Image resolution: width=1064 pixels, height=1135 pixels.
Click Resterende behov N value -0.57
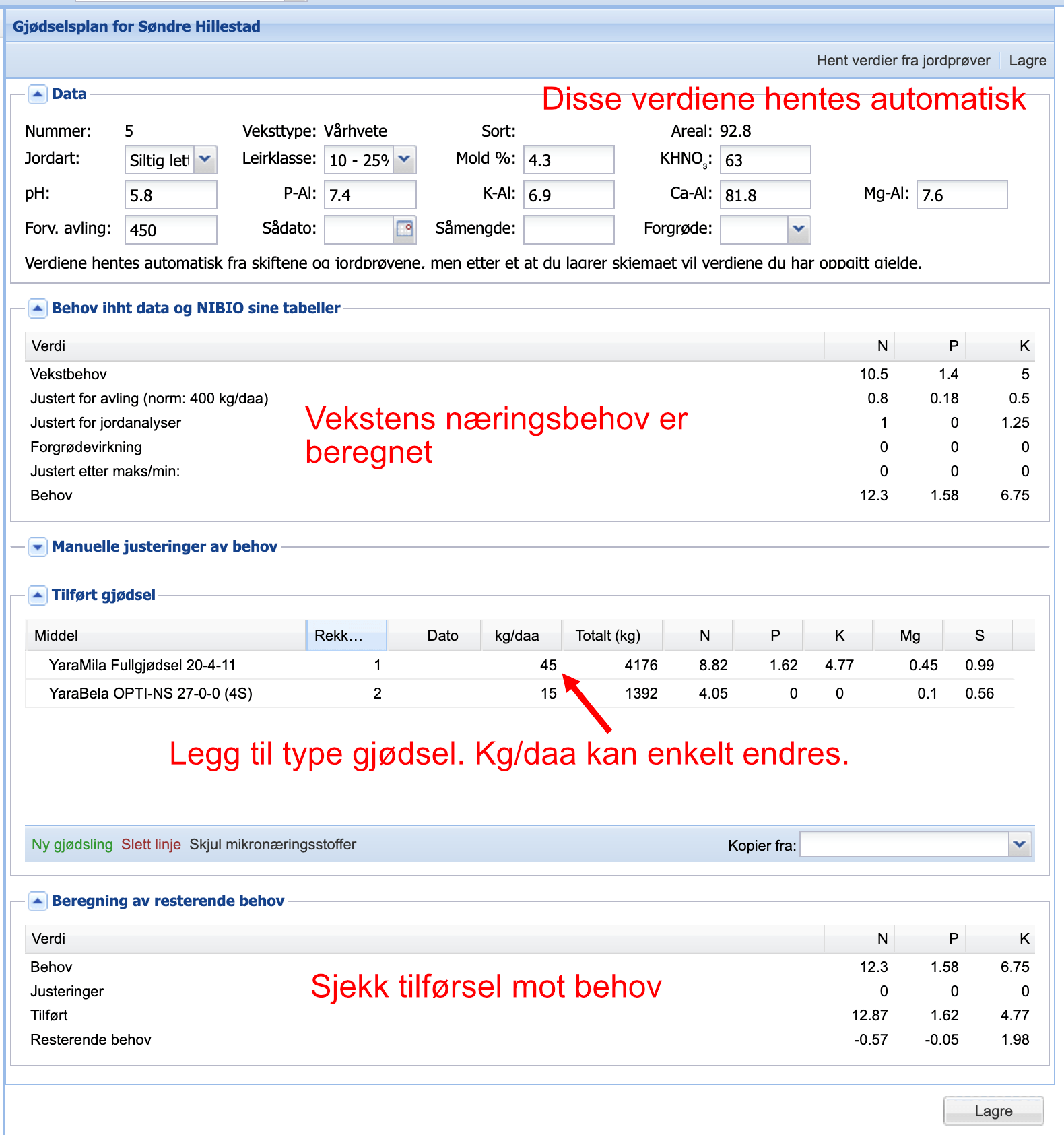pyautogui.click(x=871, y=1040)
